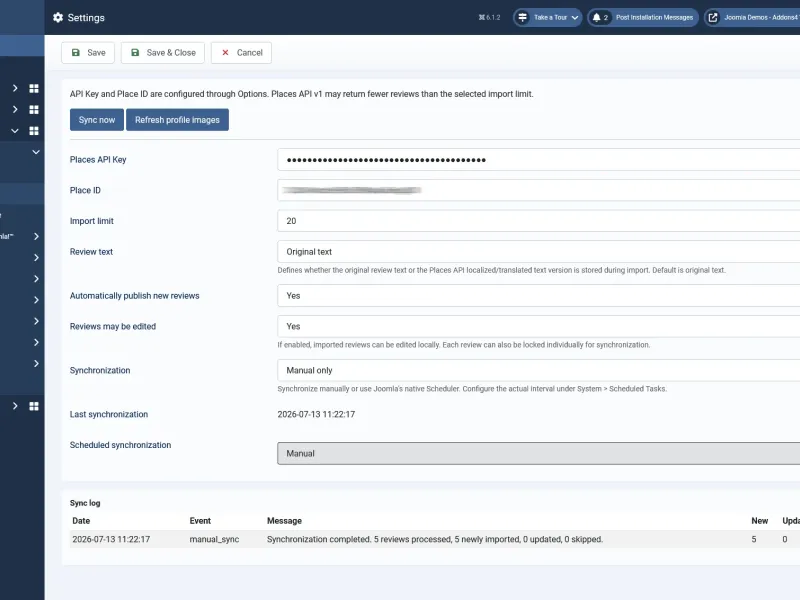Image resolution: width=800 pixels, height=600 pixels.
Task: Click the Take a Tour signpost icon
Action: click(x=522, y=17)
